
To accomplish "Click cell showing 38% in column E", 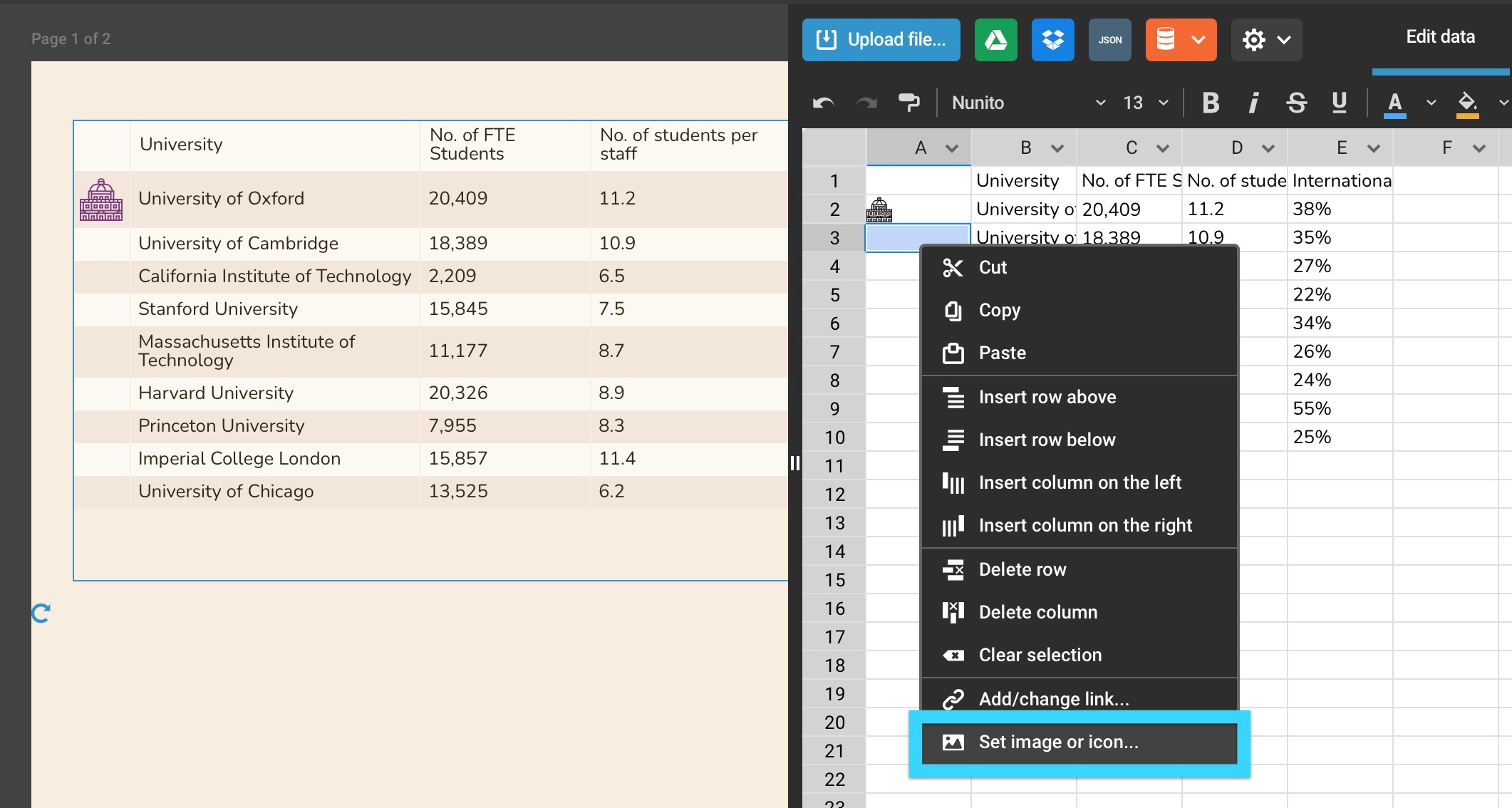I will click(x=1340, y=209).
